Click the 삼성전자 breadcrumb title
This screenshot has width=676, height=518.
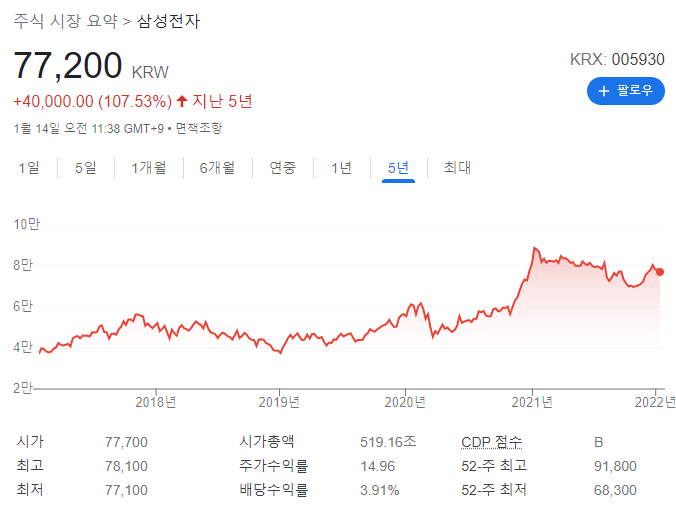tap(169, 21)
